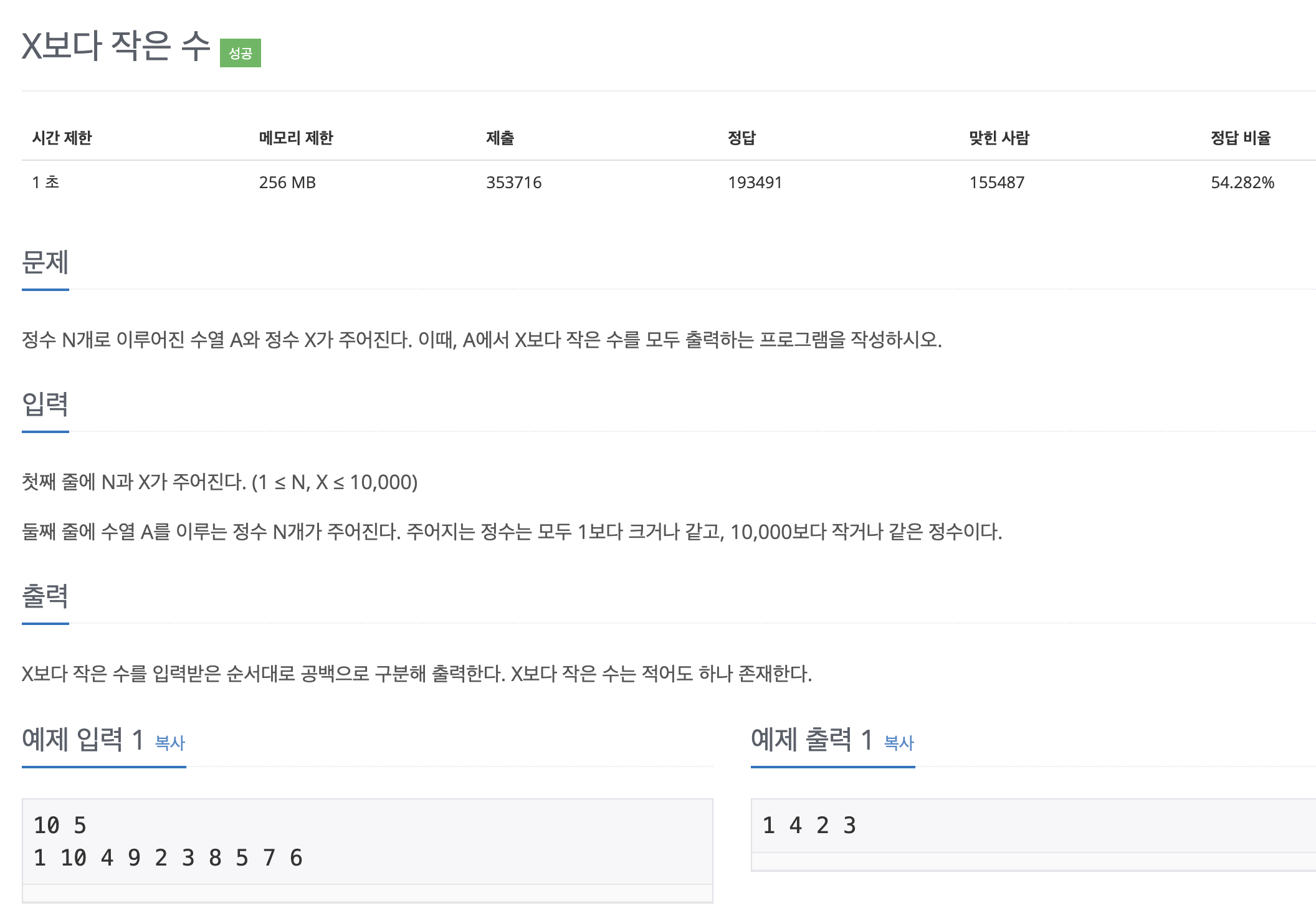Click the 시간 제한 column header
Screen dimensions: 1316x921
point(62,138)
